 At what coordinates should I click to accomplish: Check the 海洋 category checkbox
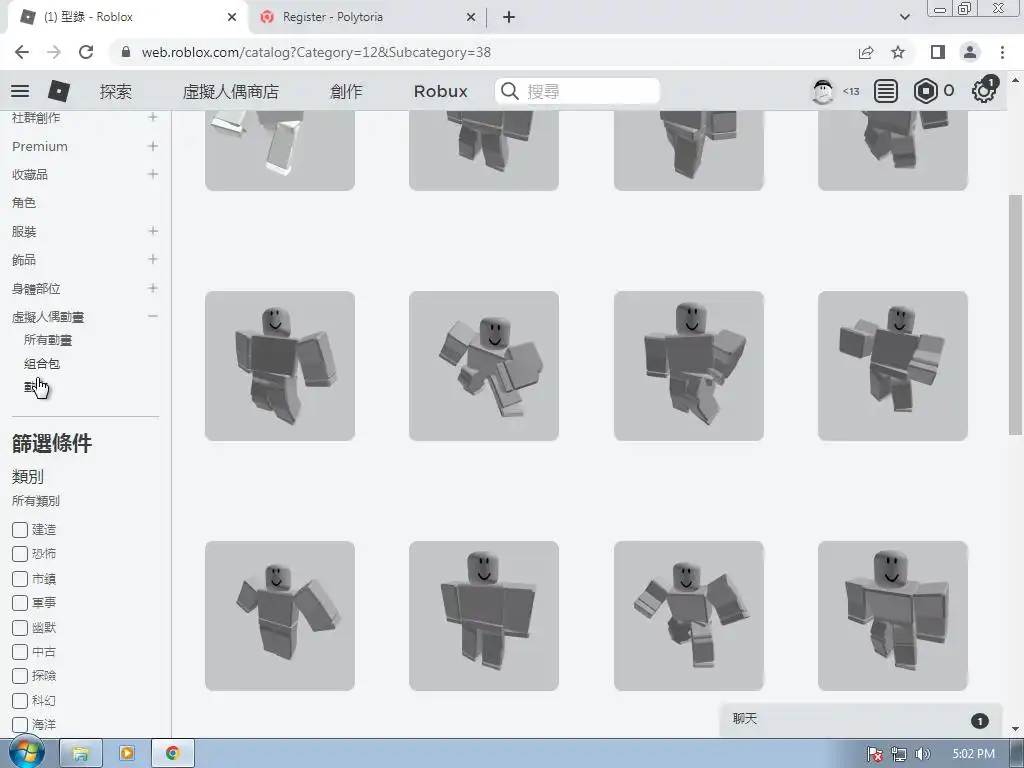20,725
